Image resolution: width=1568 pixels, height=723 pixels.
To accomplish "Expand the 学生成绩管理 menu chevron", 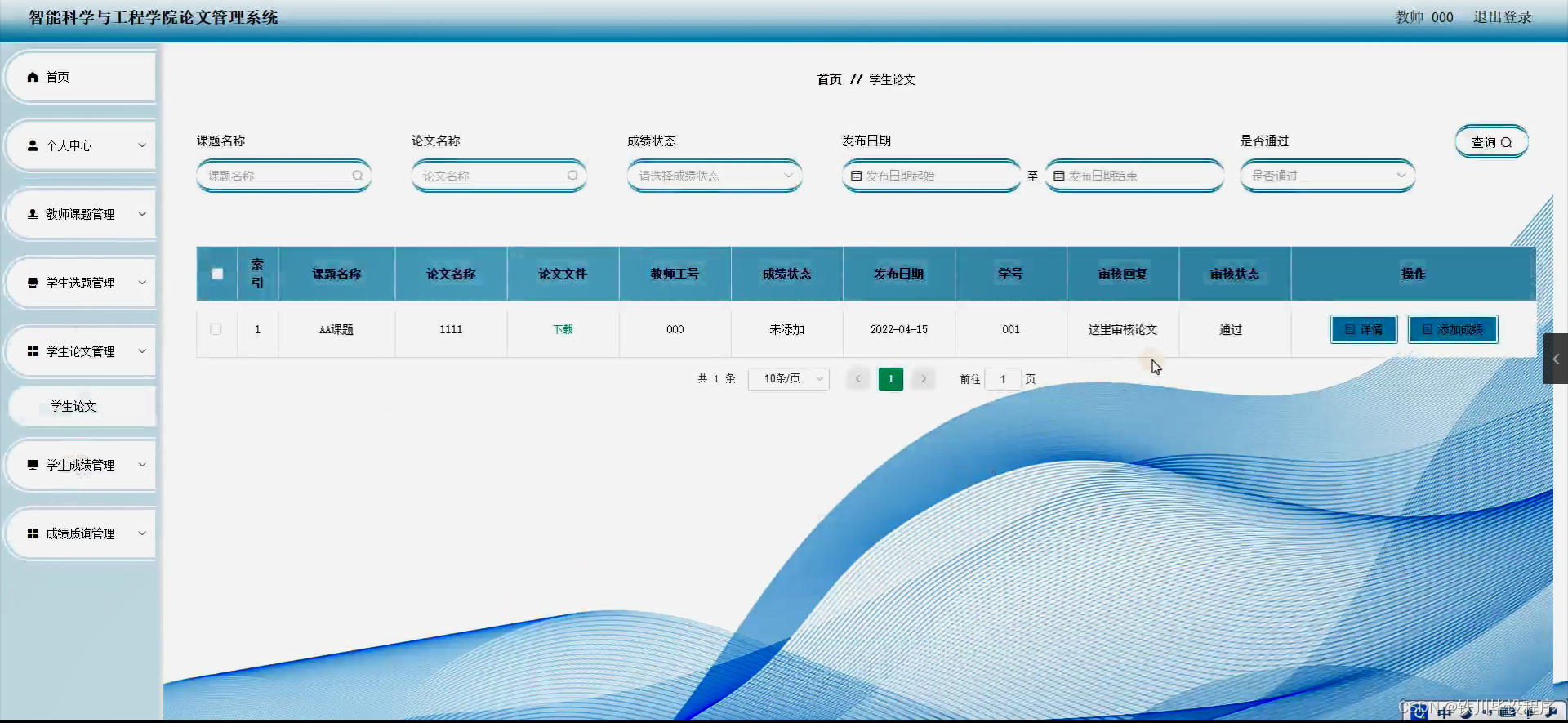I will tap(142, 465).
